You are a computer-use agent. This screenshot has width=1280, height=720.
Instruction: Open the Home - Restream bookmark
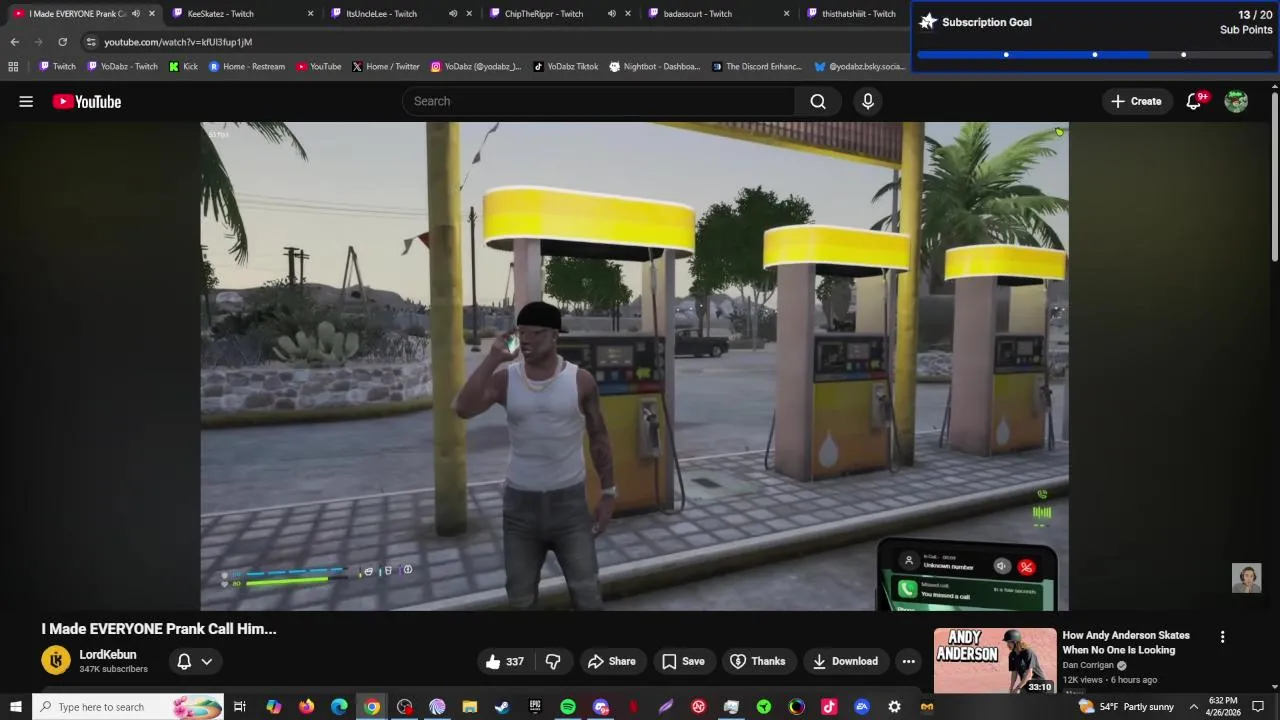[247, 67]
